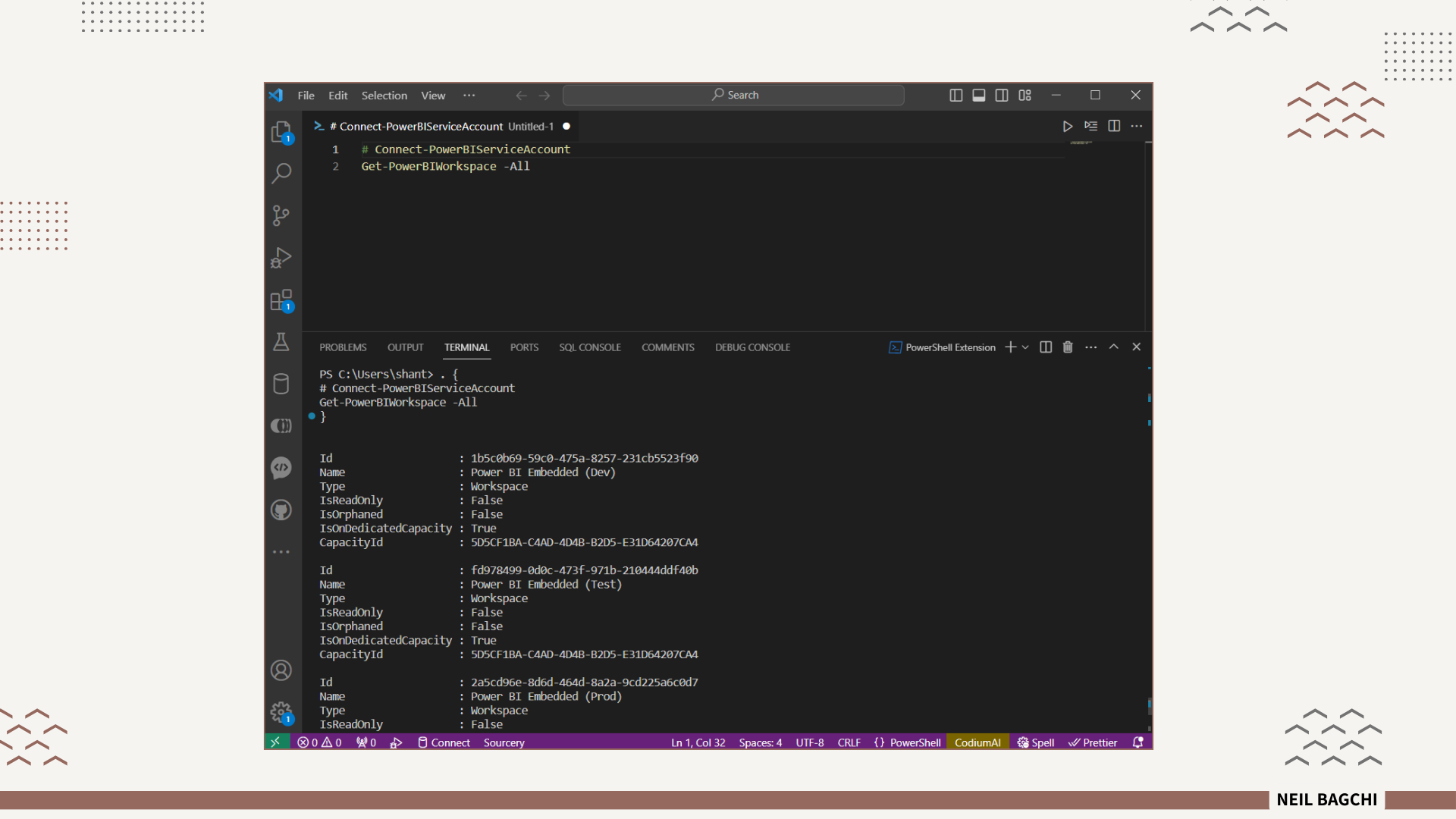The image size is (1456, 819).
Task: Click the terminal panel maximize chevron
Action: pyautogui.click(x=1114, y=346)
